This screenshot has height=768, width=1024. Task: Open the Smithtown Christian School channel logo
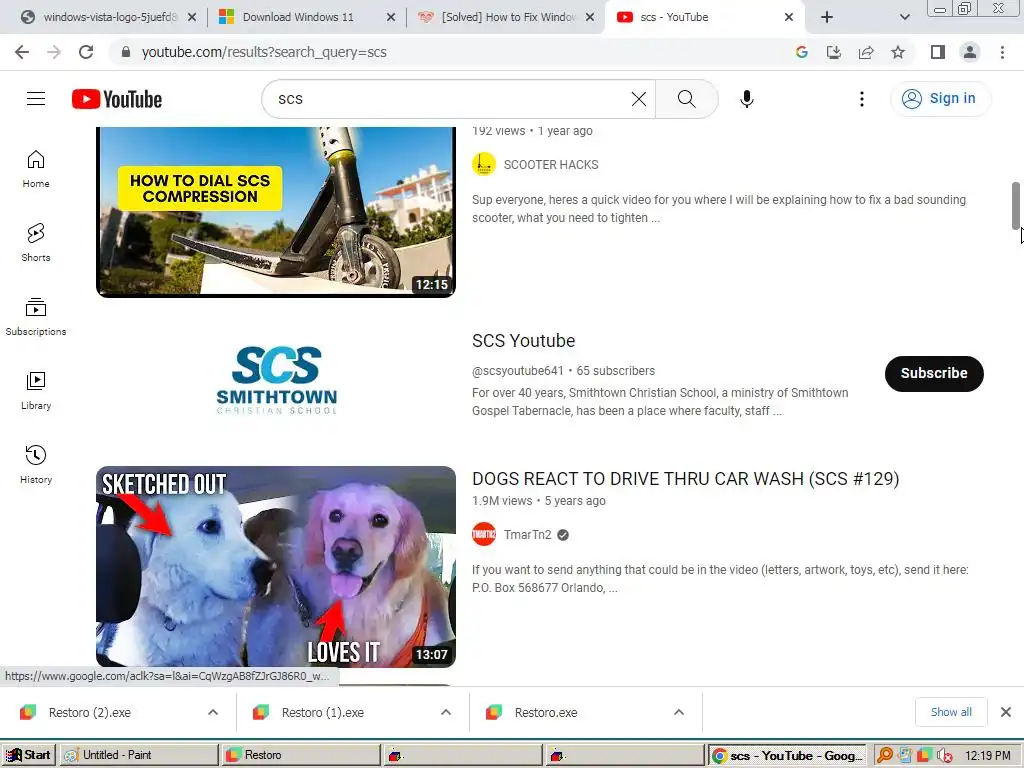276,379
